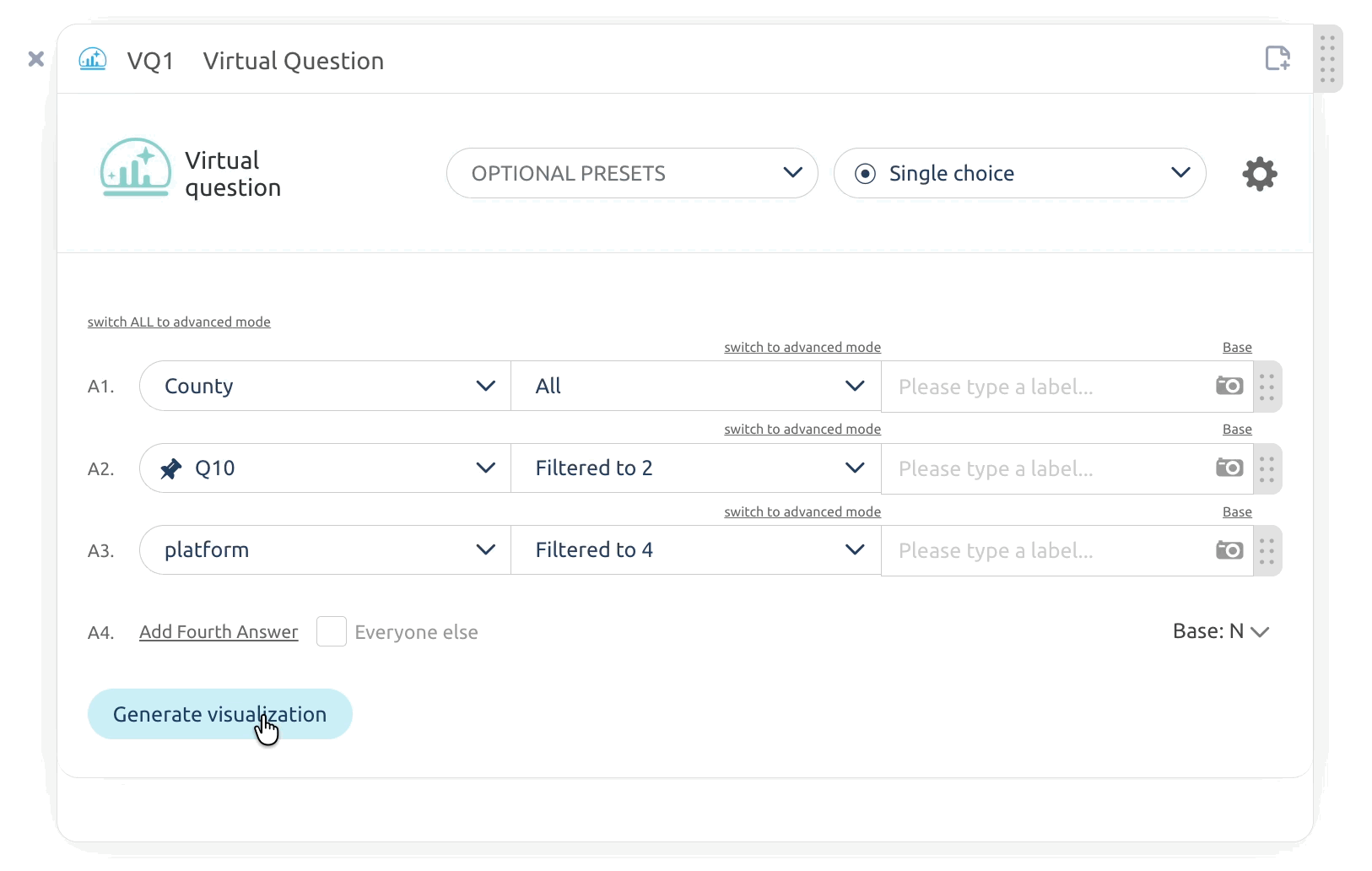Open the Q10 question dropdown

(325, 468)
